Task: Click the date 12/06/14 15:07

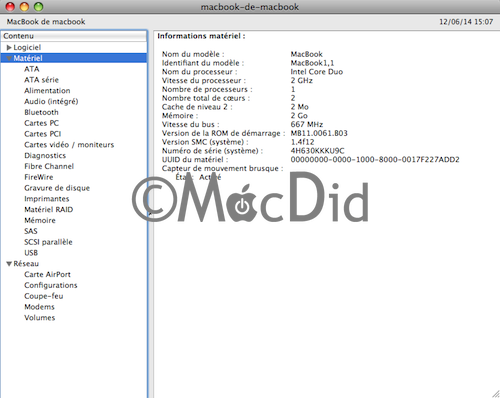Action: pos(466,22)
